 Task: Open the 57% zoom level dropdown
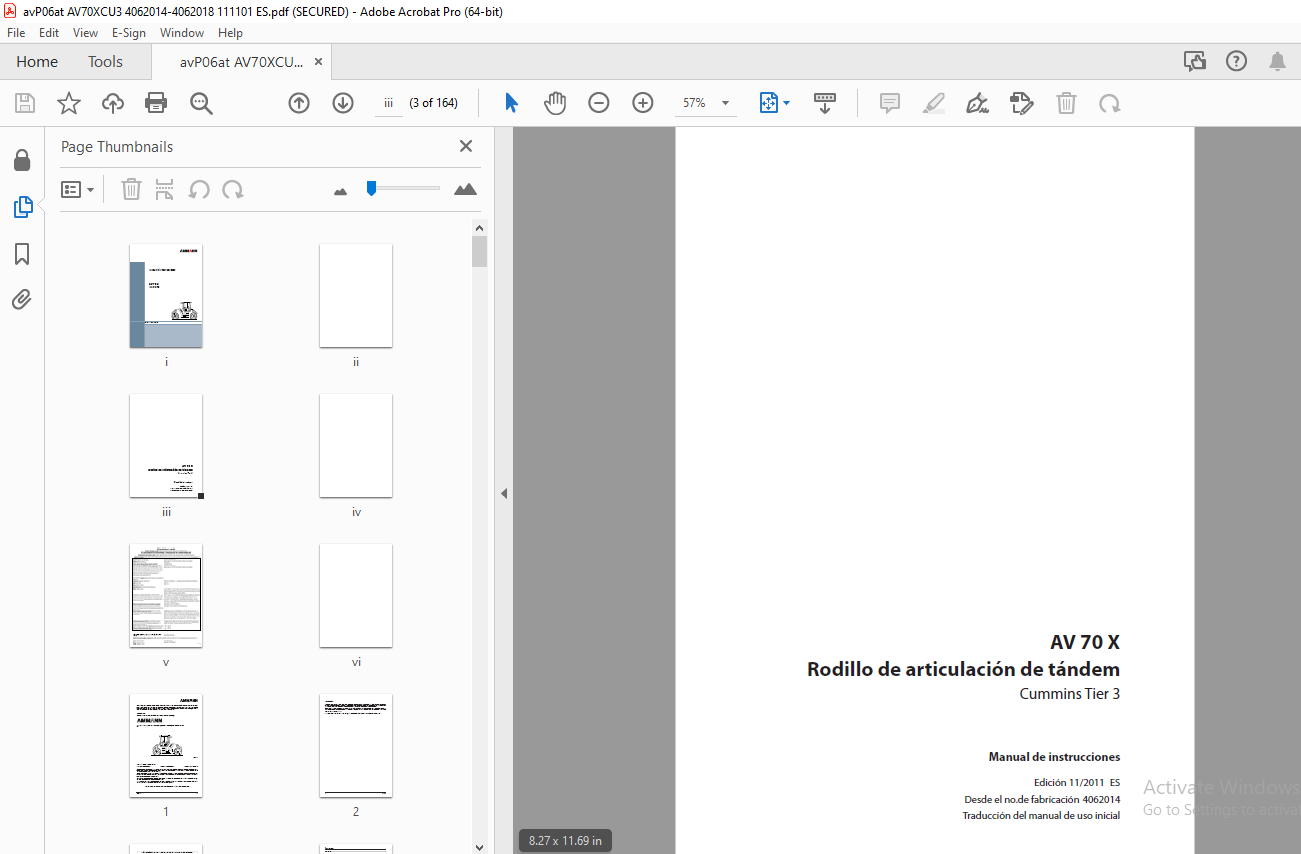click(x=725, y=103)
